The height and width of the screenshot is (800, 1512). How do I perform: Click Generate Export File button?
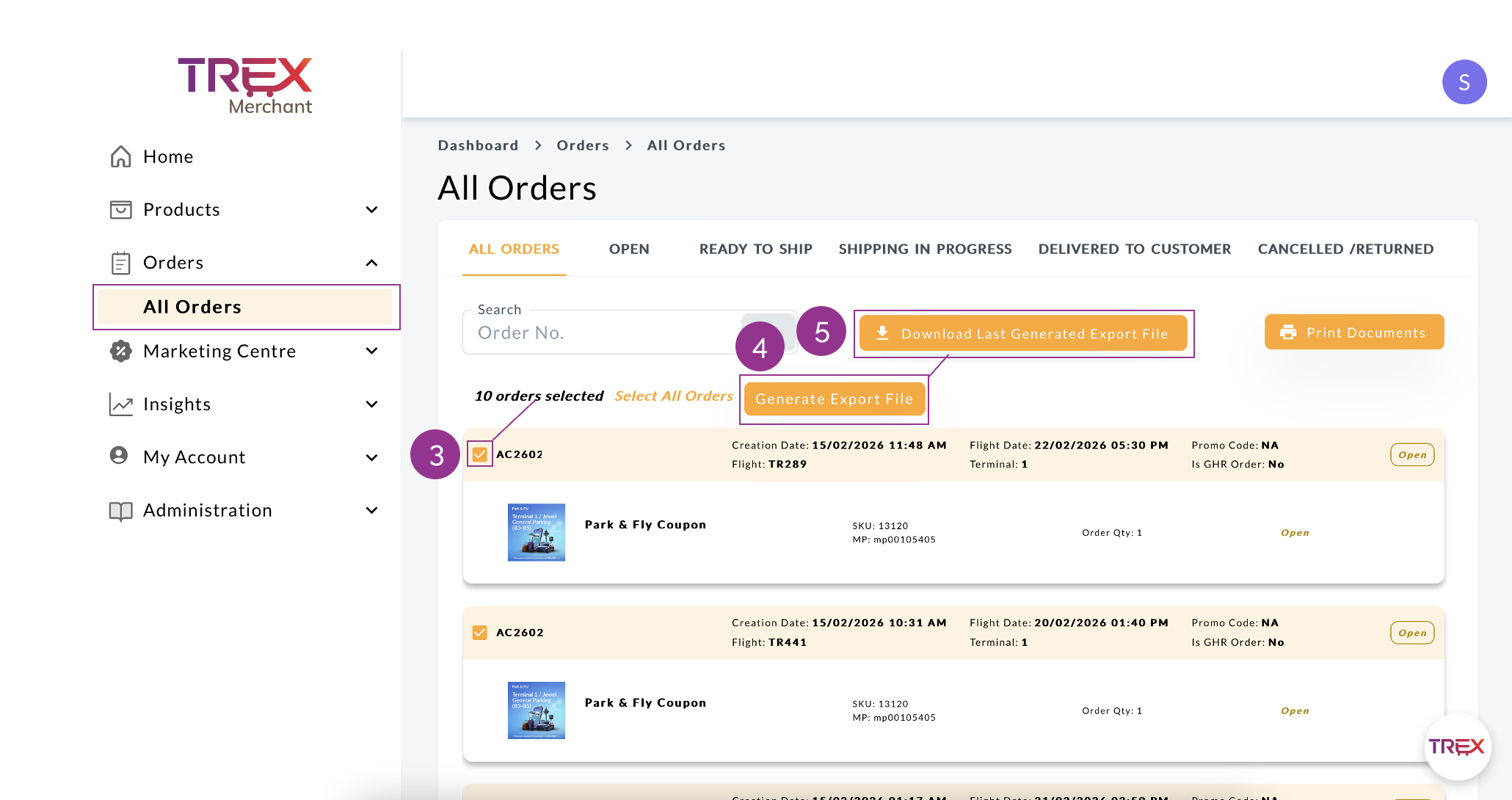pyautogui.click(x=834, y=399)
